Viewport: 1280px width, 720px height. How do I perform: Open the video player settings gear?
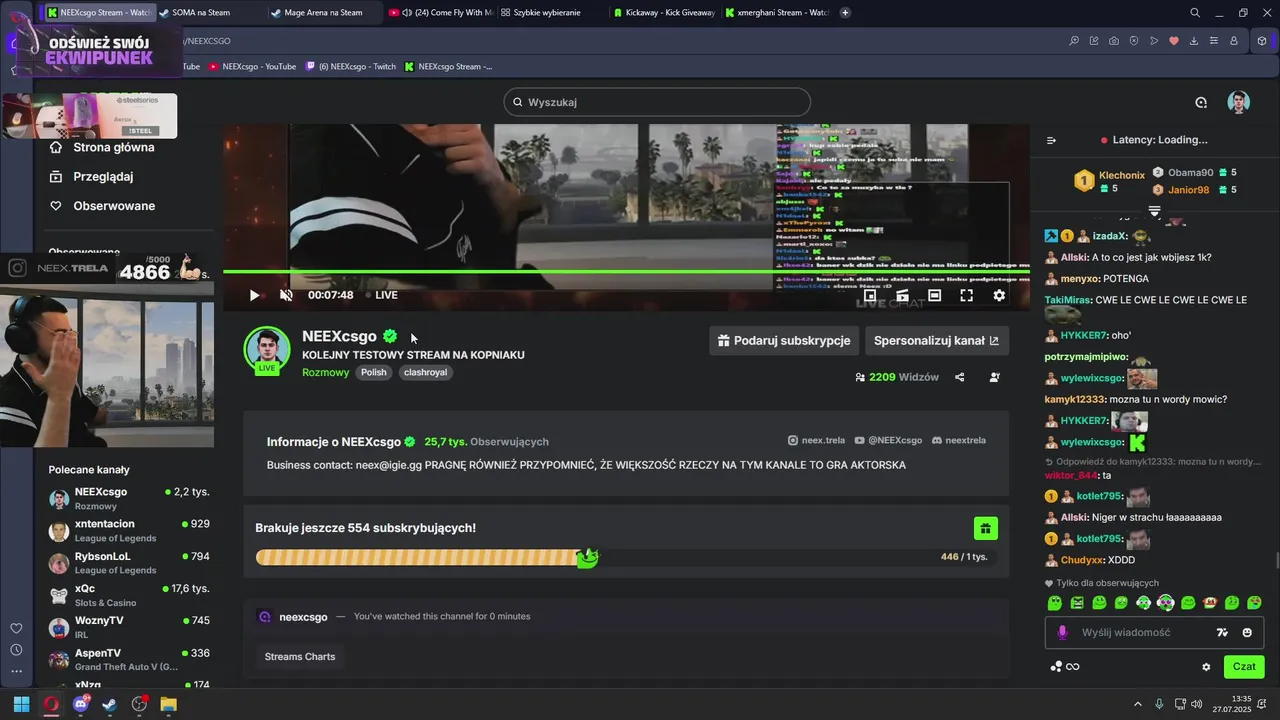(x=999, y=295)
